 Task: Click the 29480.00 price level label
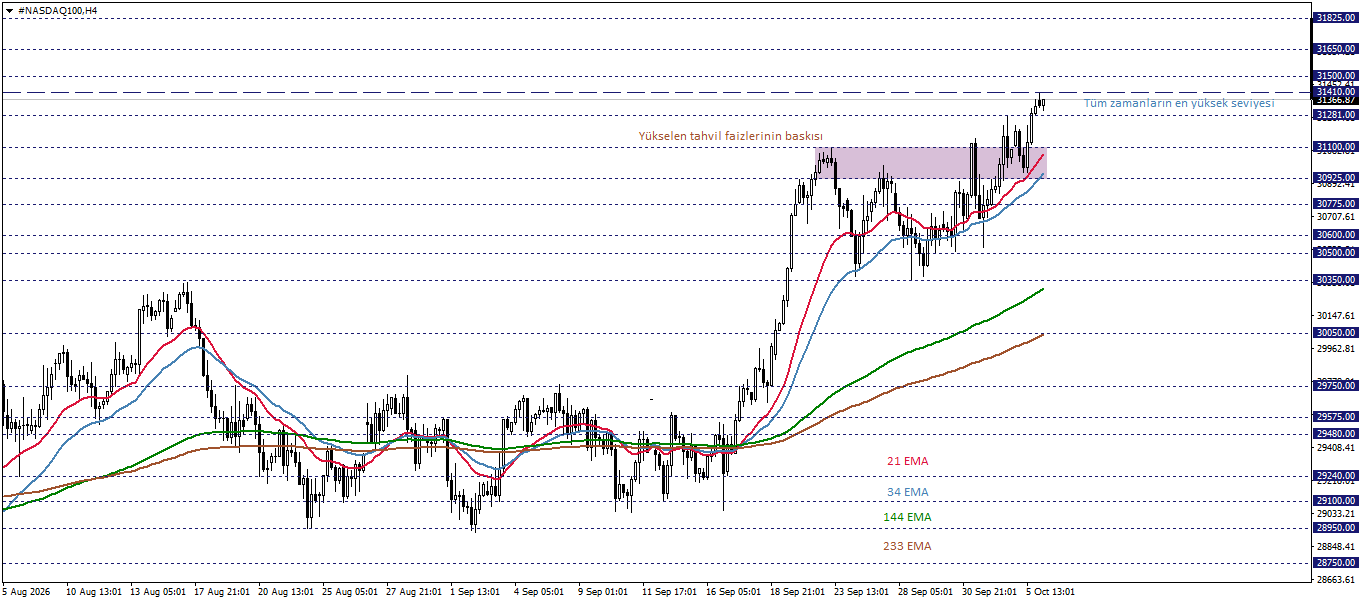(x=1335, y=433)
